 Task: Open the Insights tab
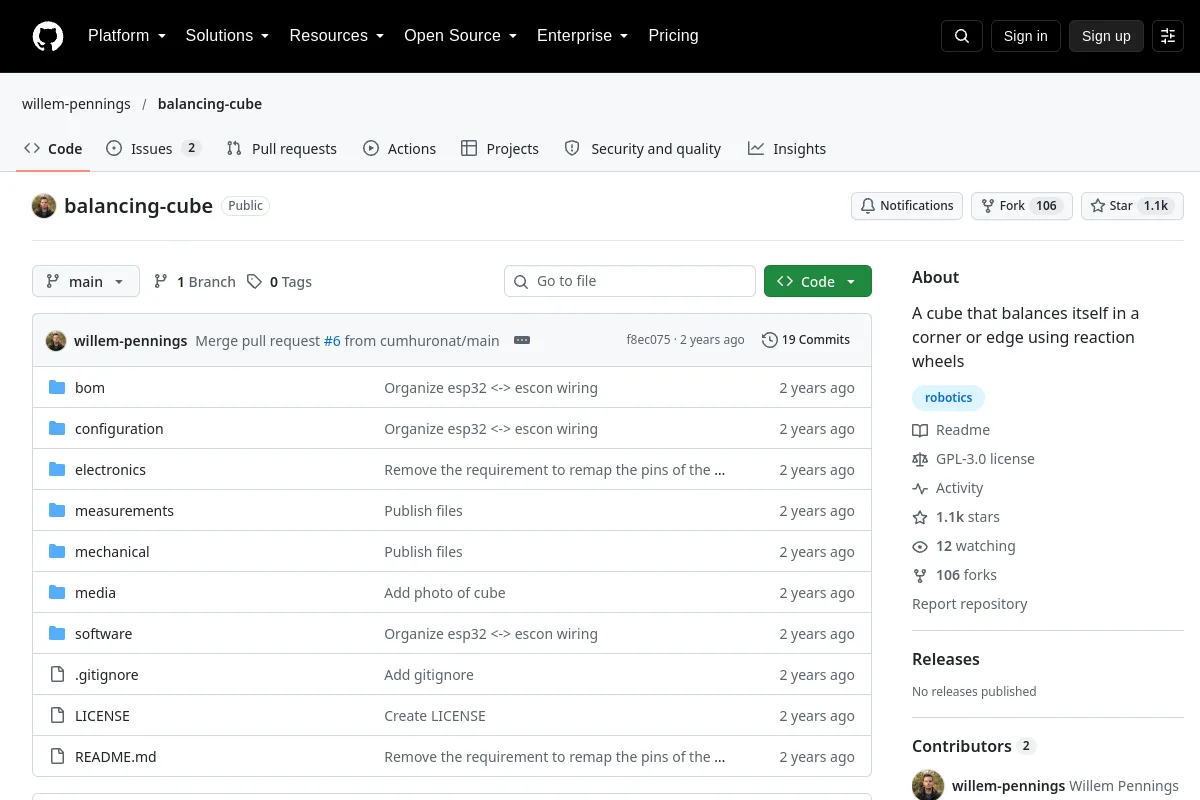(x=787, y=149)
